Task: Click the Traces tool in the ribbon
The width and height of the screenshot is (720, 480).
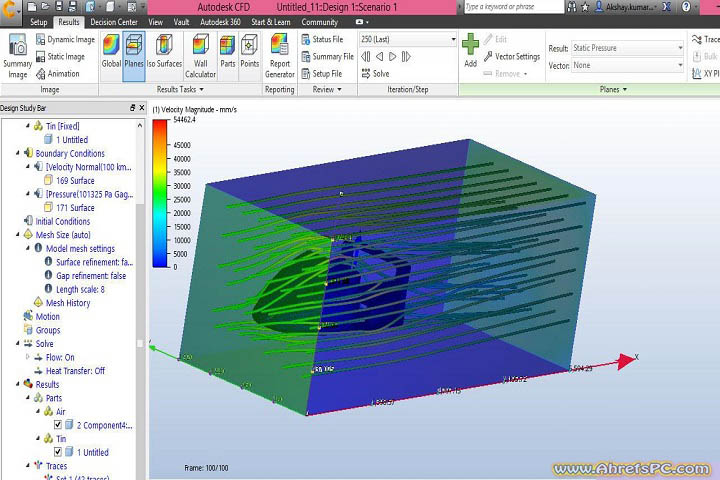Action: pyautogui.click(x=705, y=40)
